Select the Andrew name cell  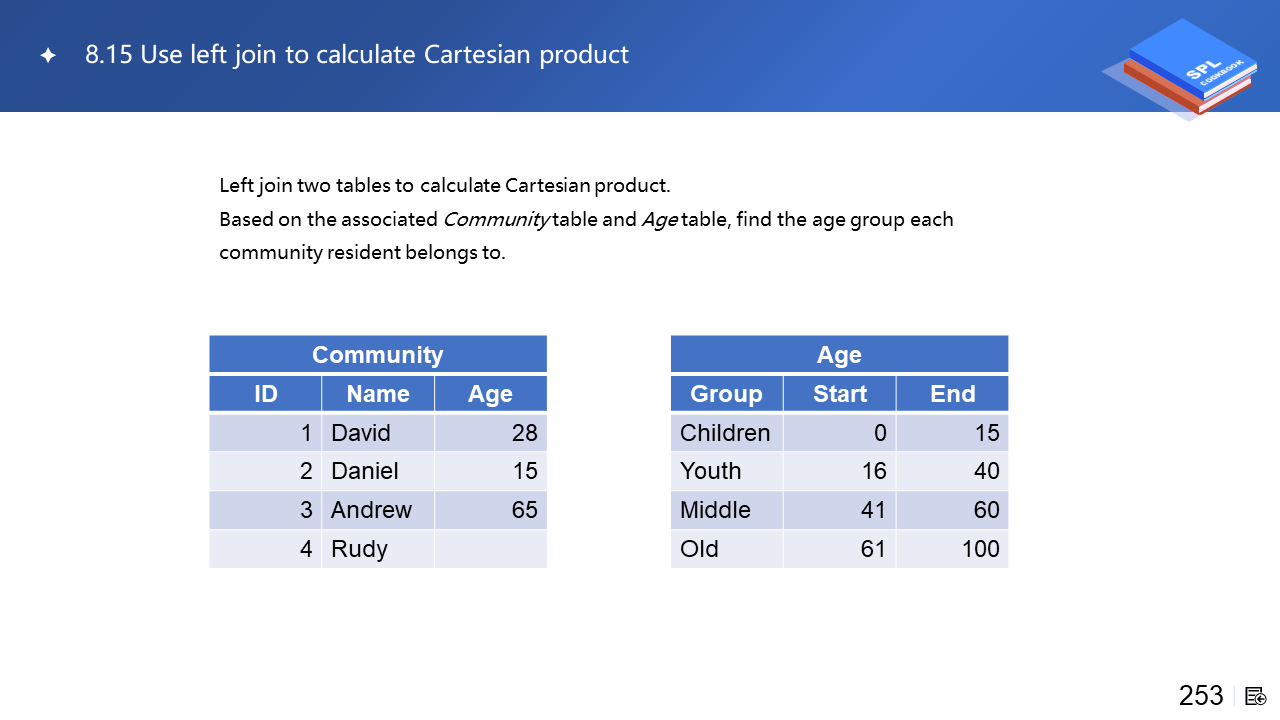coord(378,510)
